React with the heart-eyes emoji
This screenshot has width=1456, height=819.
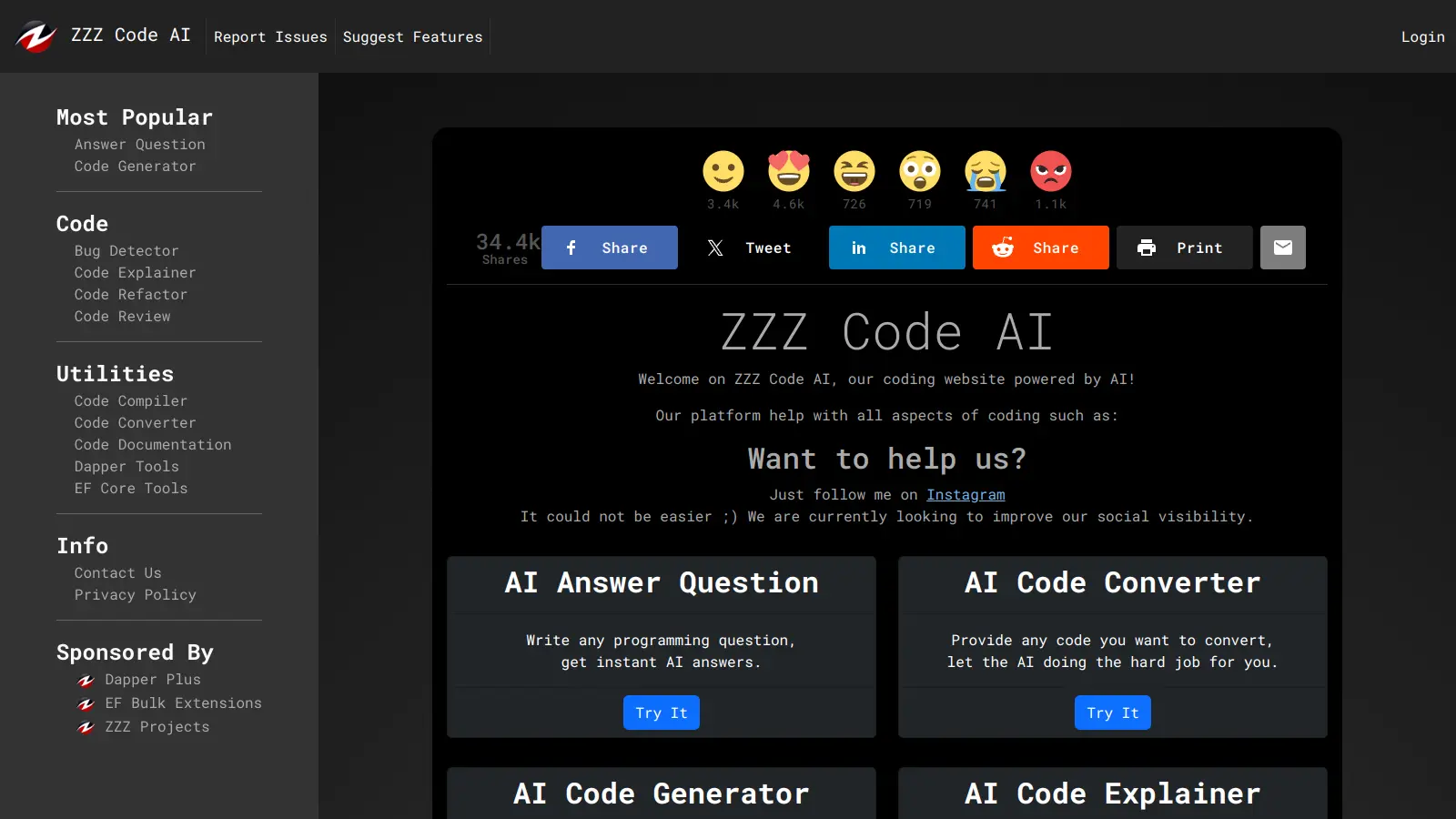coord(788,171)
